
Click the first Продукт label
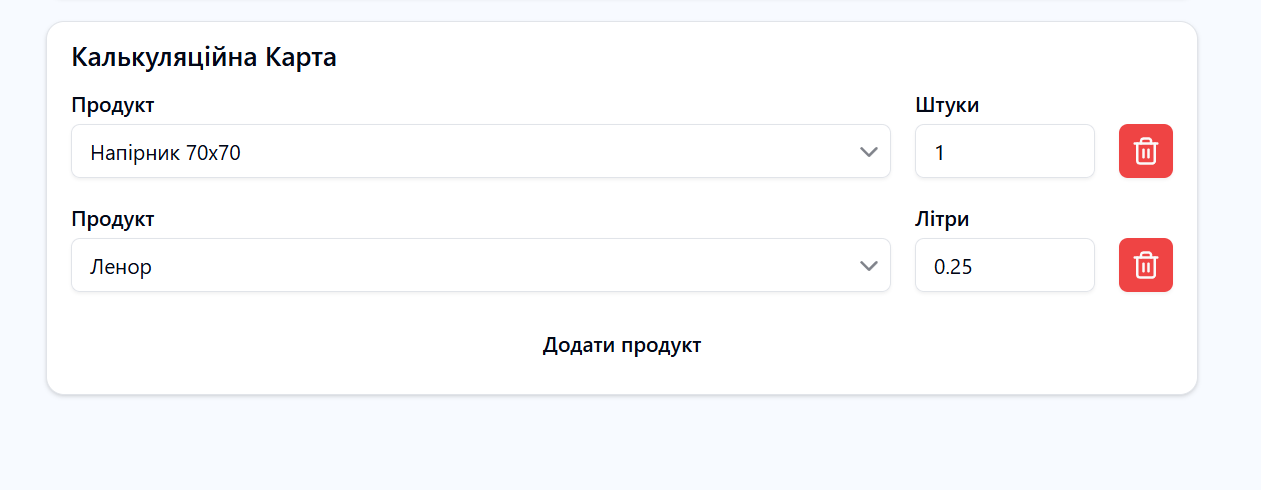coord(113,105)
